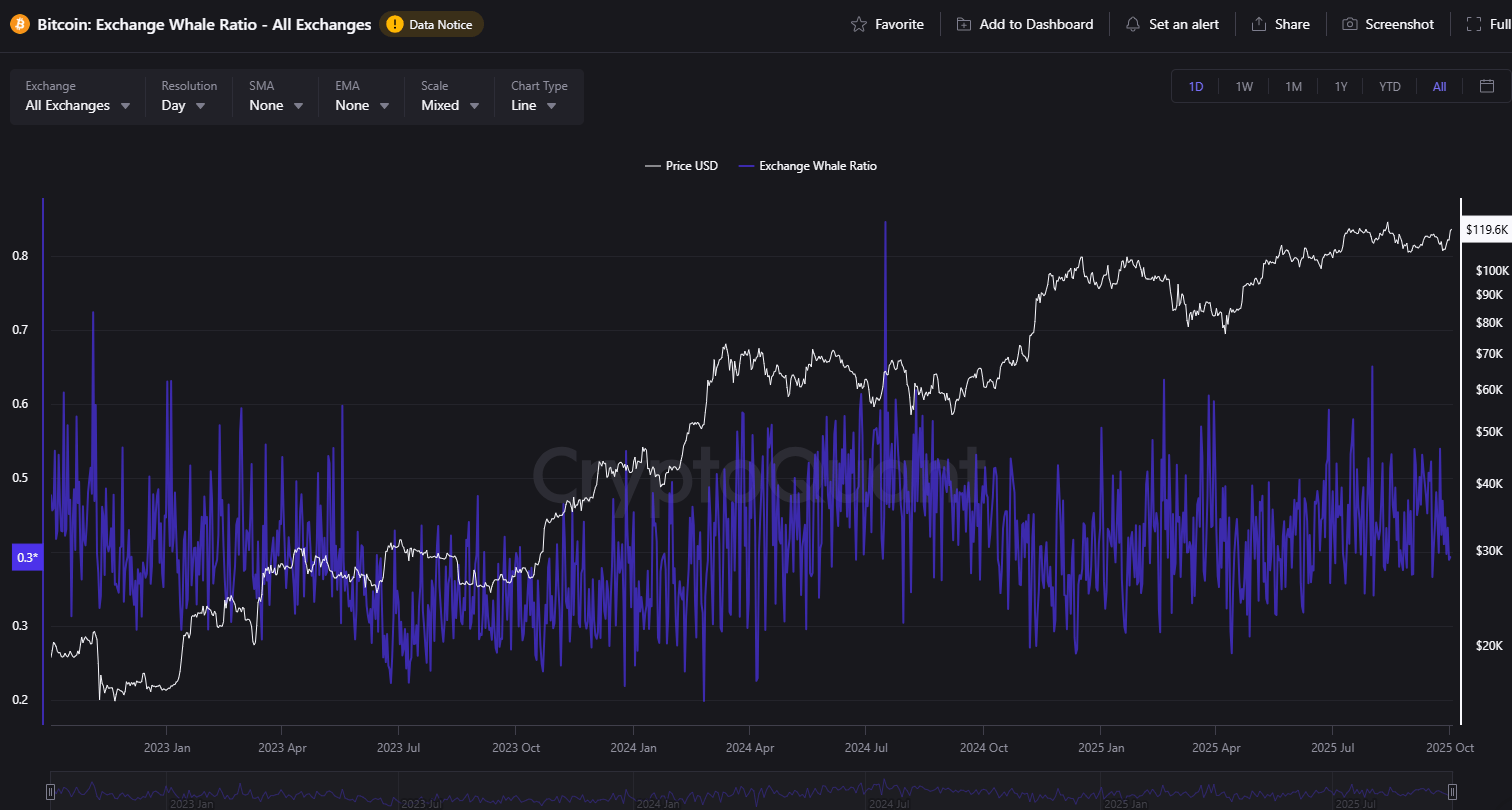Change Chart Type using the Line dropdown
The image size is (1512, 810).
pyautogui.click(x=535, y=105)
